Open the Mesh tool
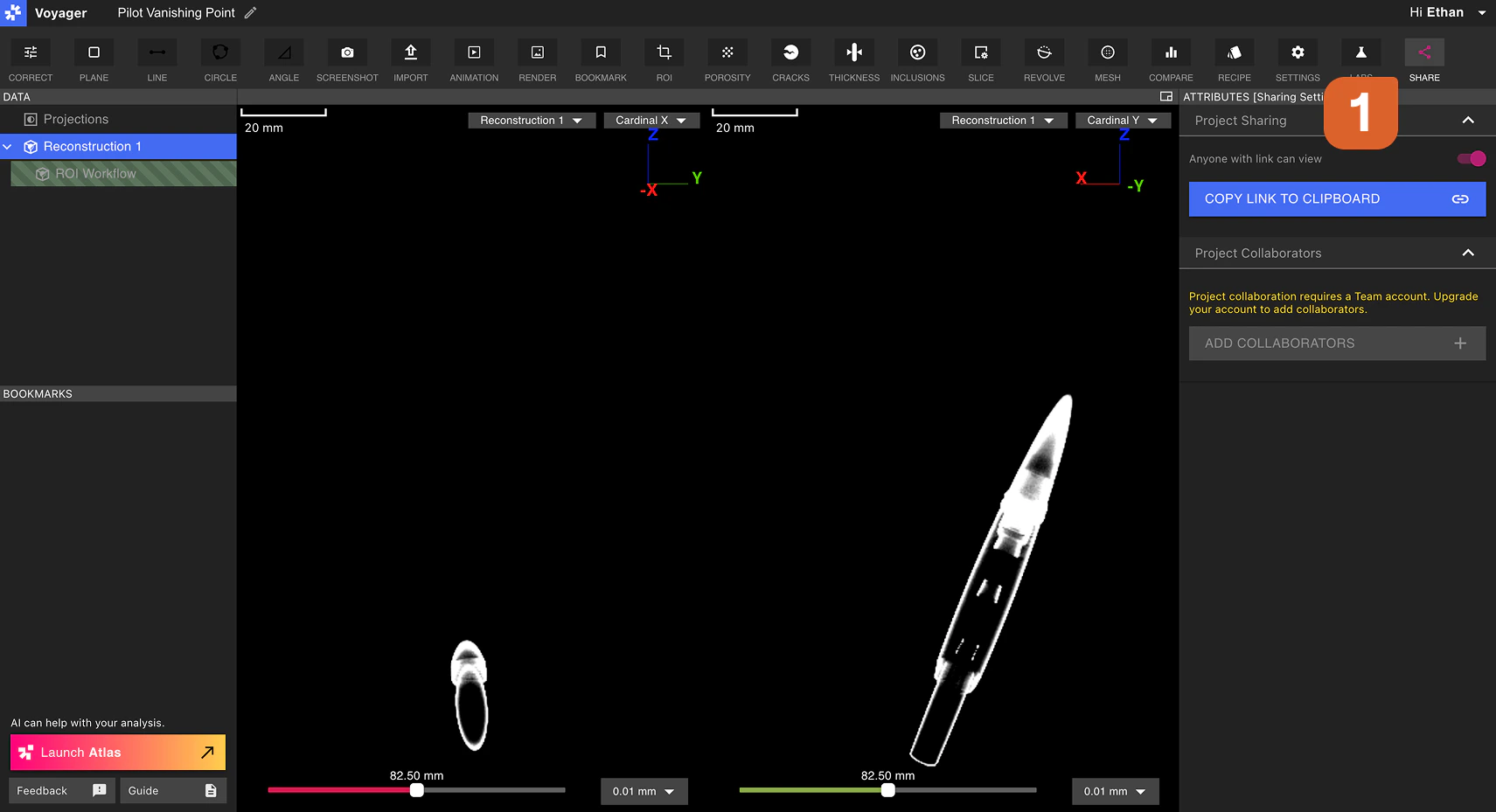This screenshot has height=812, width=1496. click(x=1106, y=58)
